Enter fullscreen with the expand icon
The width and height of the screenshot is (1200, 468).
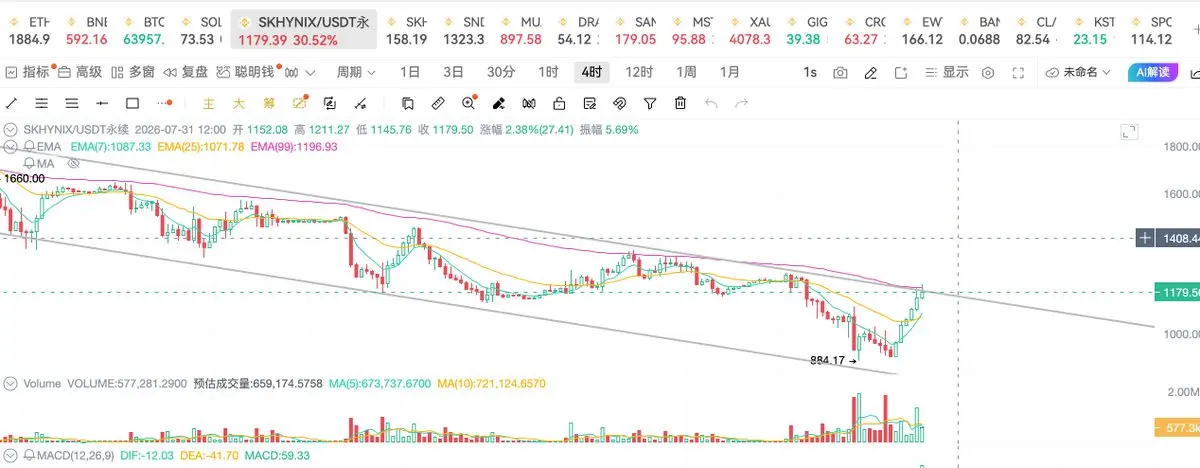pos(1019,73)
